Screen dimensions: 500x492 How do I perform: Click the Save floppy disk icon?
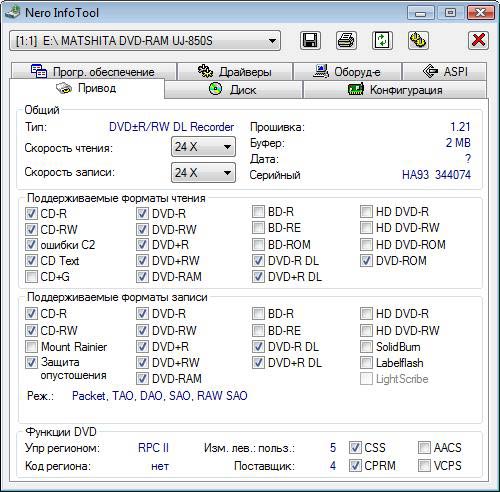click(x=310, y=41)
